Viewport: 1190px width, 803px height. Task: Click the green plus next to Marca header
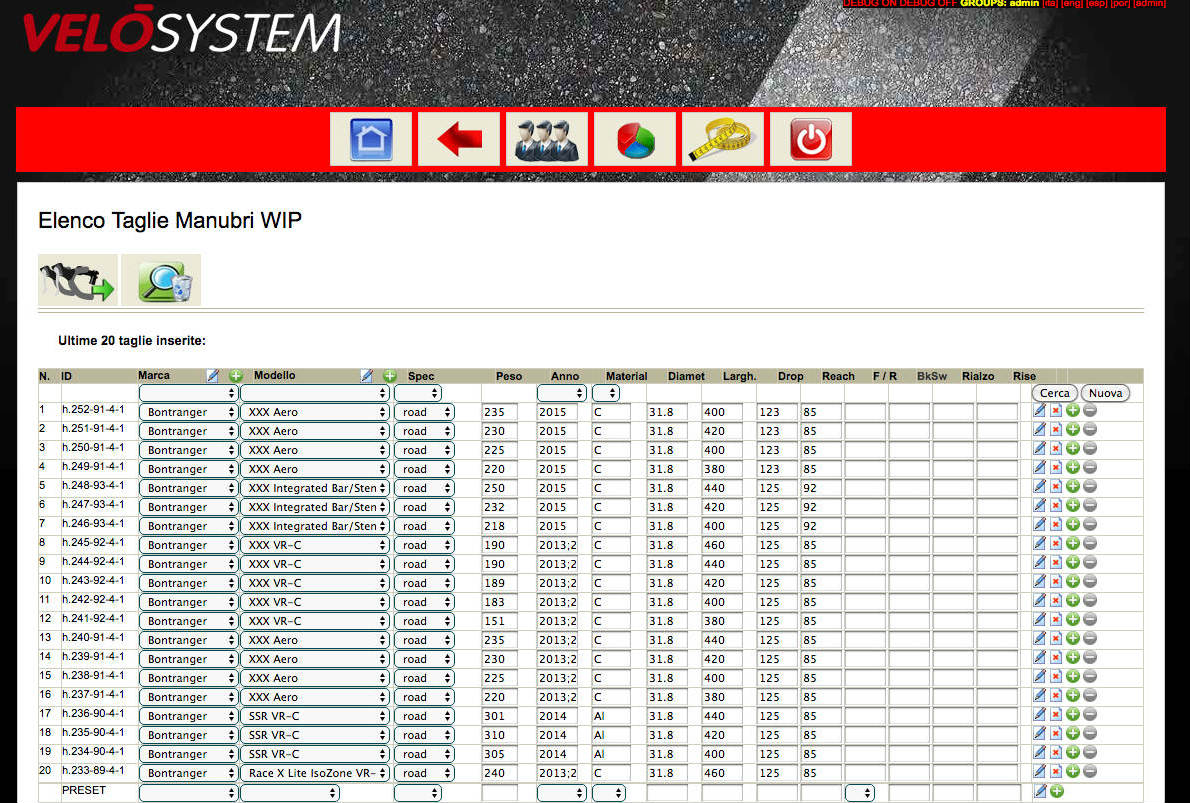click(236, 376)
